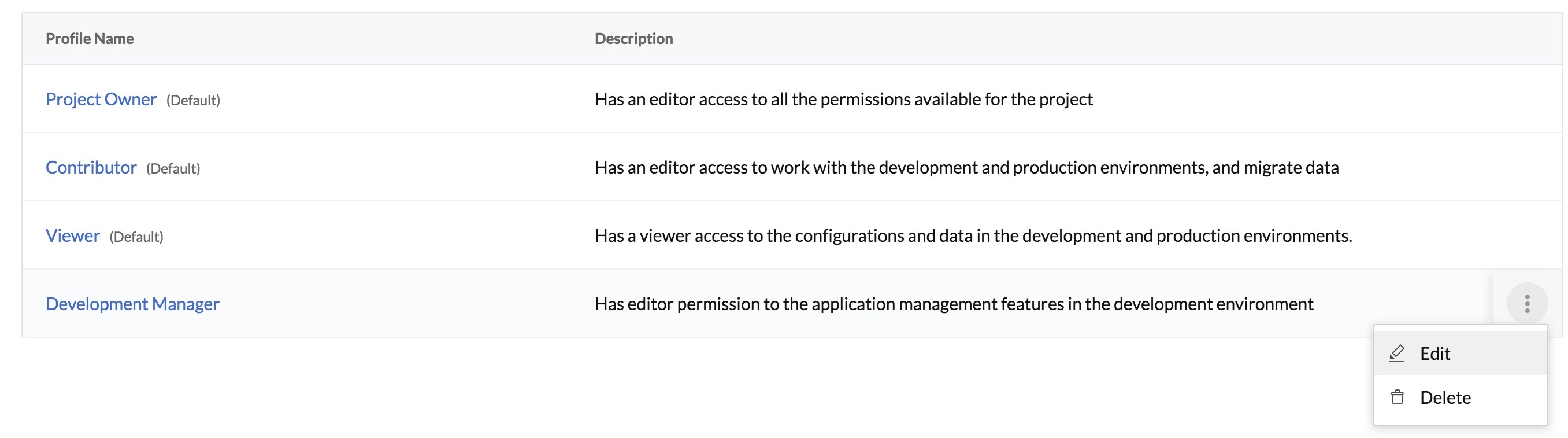Click the Default label next to Project Owner

point(193,101)
